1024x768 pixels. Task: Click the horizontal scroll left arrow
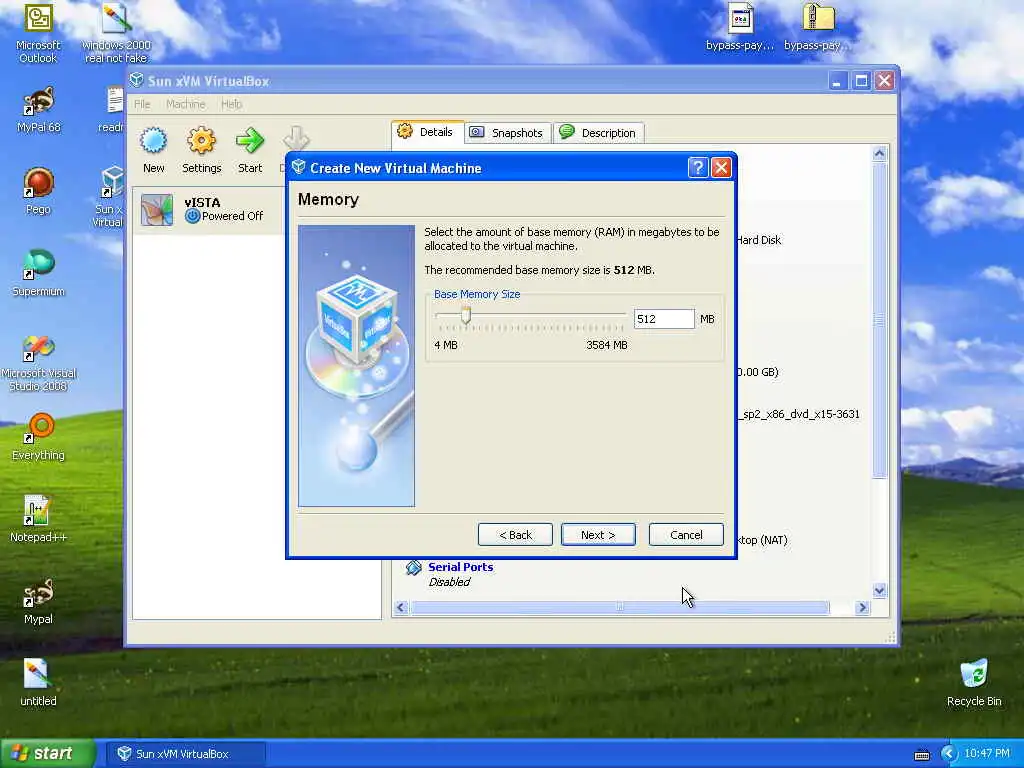pyautogui.click(x=401, y=607)
